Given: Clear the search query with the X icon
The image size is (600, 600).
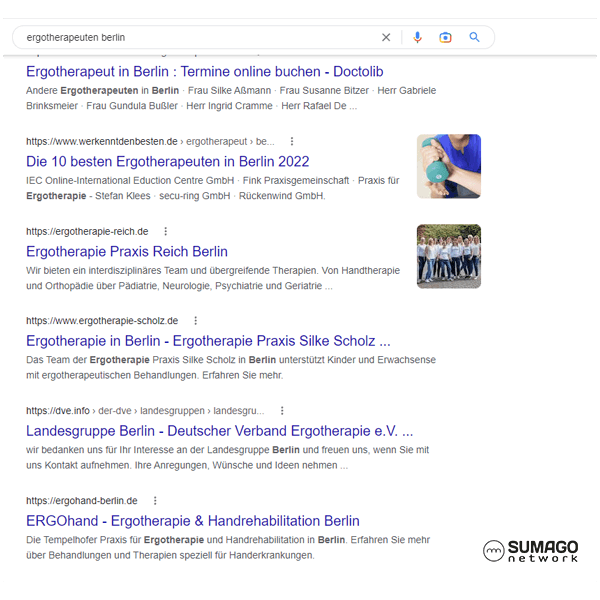Looking at the screenshot, I should click(386, 37).
